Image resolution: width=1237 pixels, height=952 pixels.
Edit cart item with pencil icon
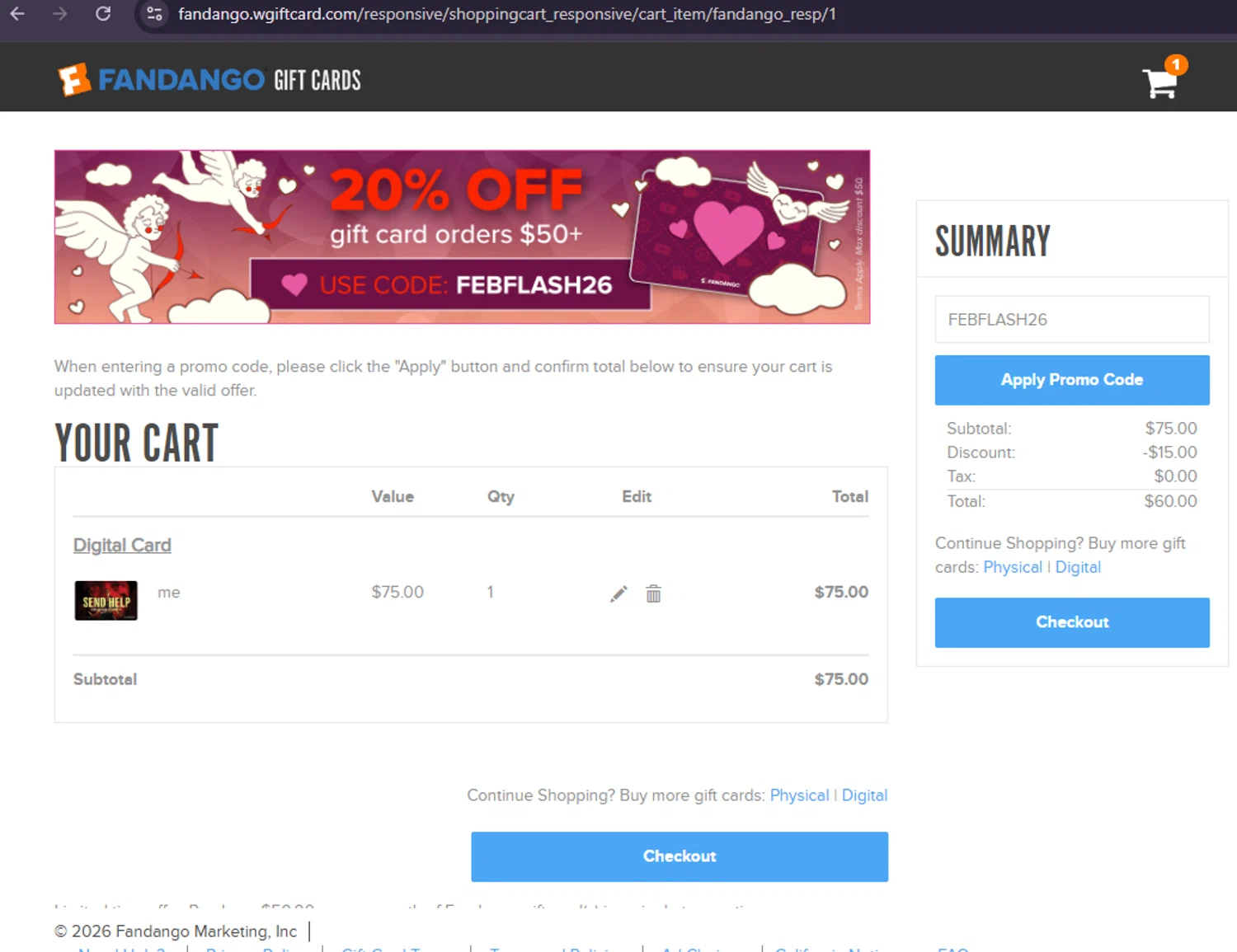point(618,593)
